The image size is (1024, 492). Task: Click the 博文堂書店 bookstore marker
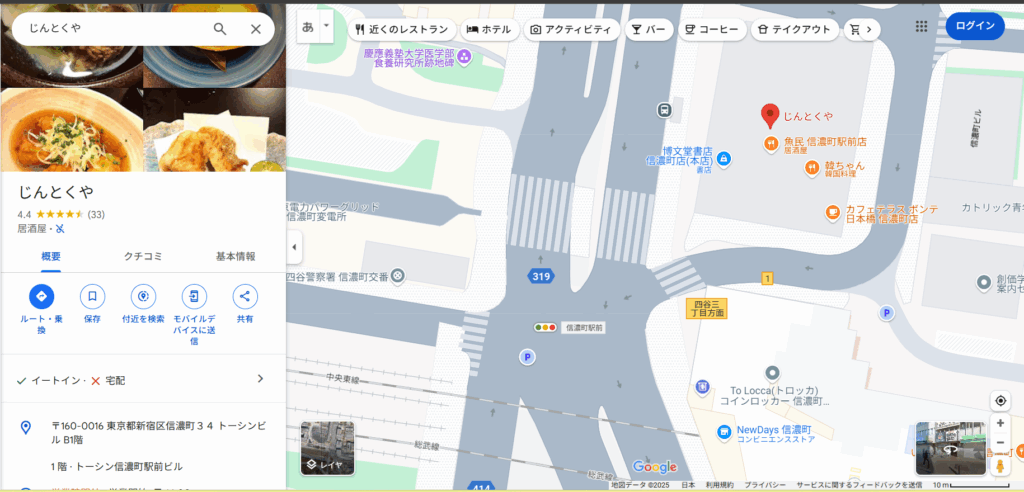723,158
